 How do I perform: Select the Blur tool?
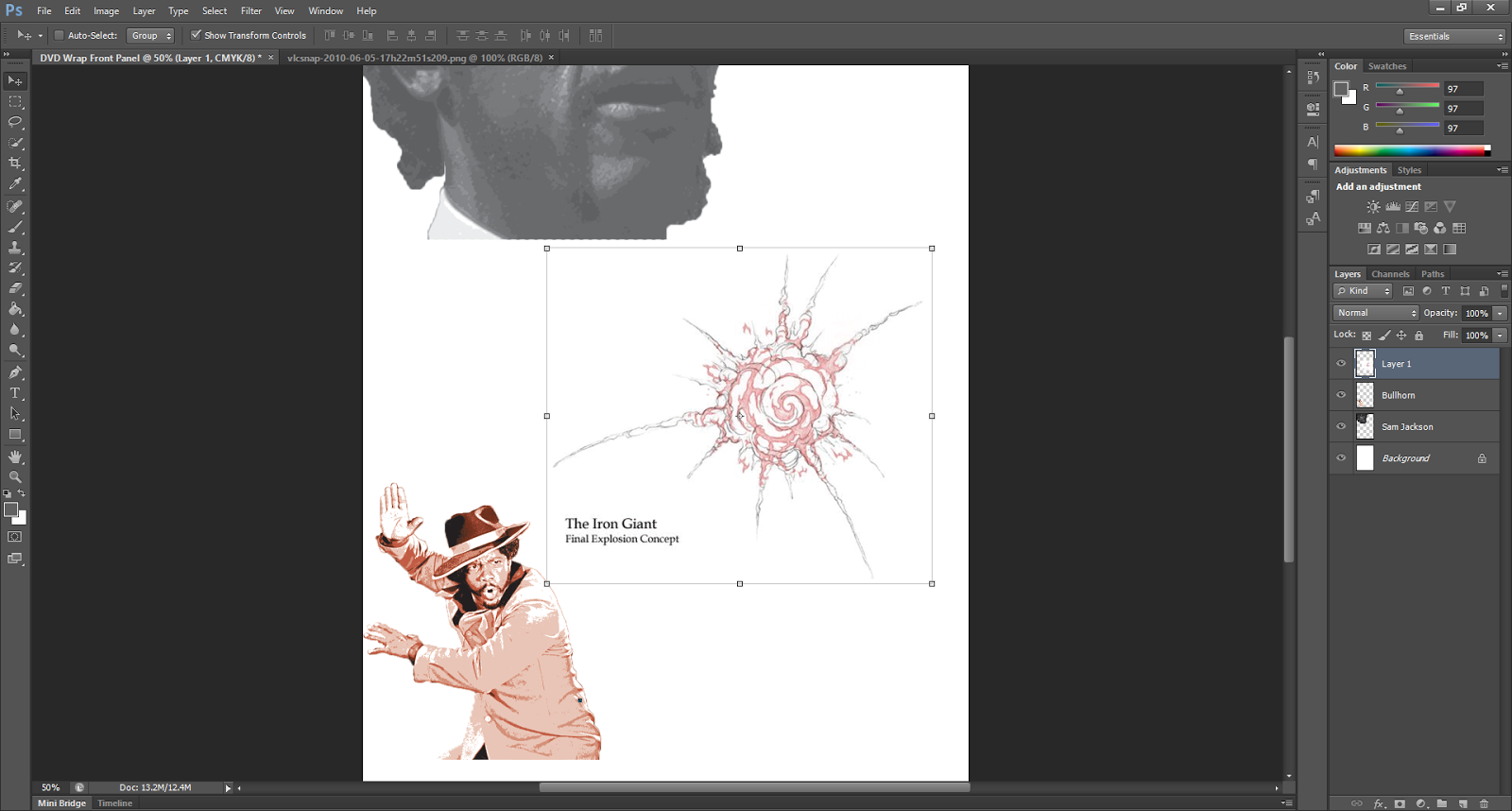(15, 330)
